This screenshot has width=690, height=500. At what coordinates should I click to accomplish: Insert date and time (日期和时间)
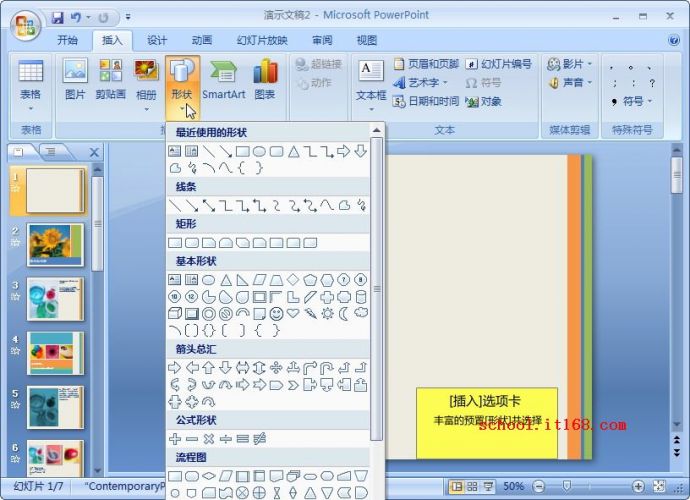coord(426,102)
